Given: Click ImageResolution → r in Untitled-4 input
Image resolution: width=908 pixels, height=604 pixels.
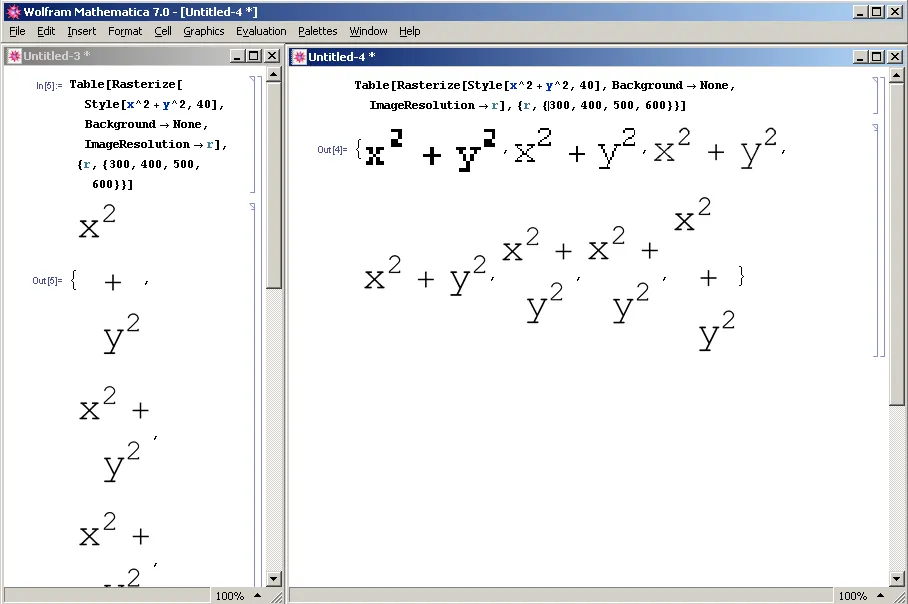Looking at the screenshot, I should click(x=434, y=105).
